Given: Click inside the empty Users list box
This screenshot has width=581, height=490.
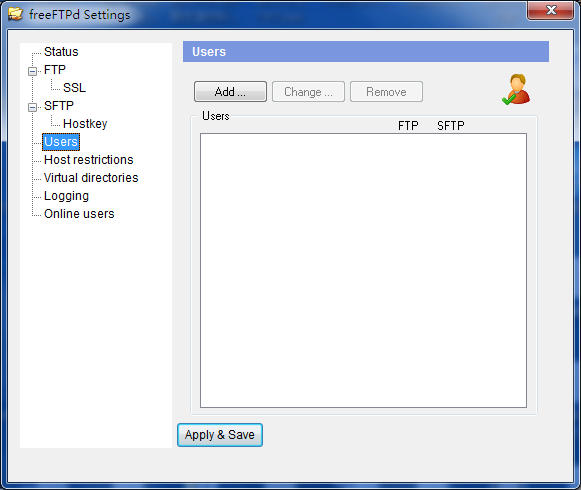Looking at the screenshot, I should click(x=363, y=270).
